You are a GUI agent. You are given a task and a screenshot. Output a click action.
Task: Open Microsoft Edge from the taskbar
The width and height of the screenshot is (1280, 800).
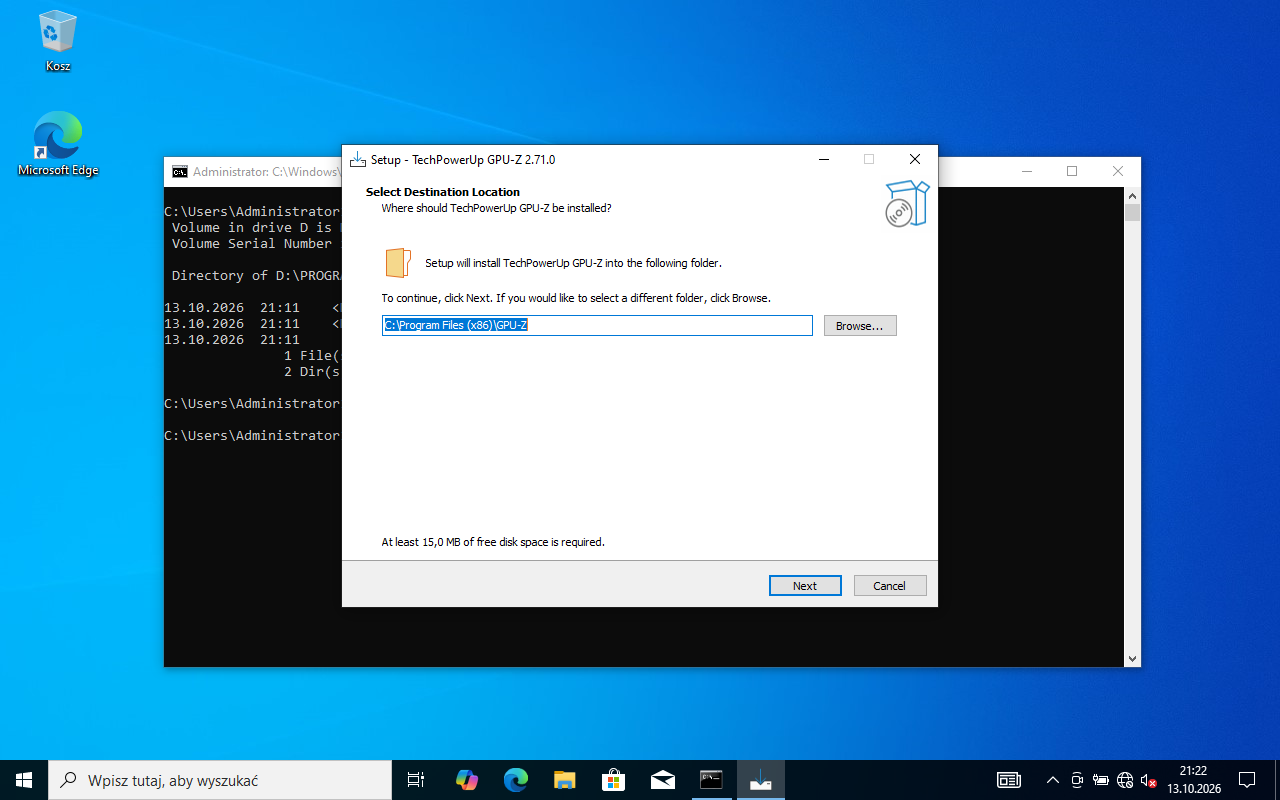click(515, 780)
